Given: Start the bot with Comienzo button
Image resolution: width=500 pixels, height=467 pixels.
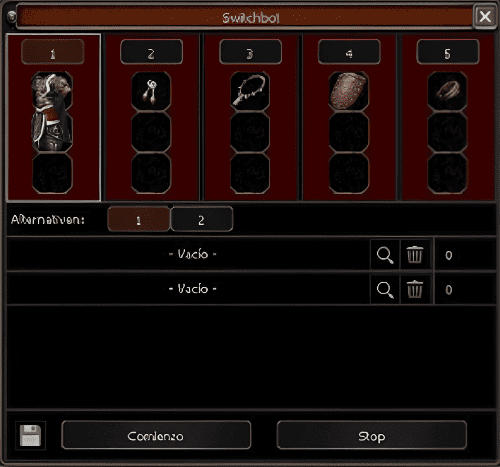Looking at the screenshot, I should (x=156, y=435).
